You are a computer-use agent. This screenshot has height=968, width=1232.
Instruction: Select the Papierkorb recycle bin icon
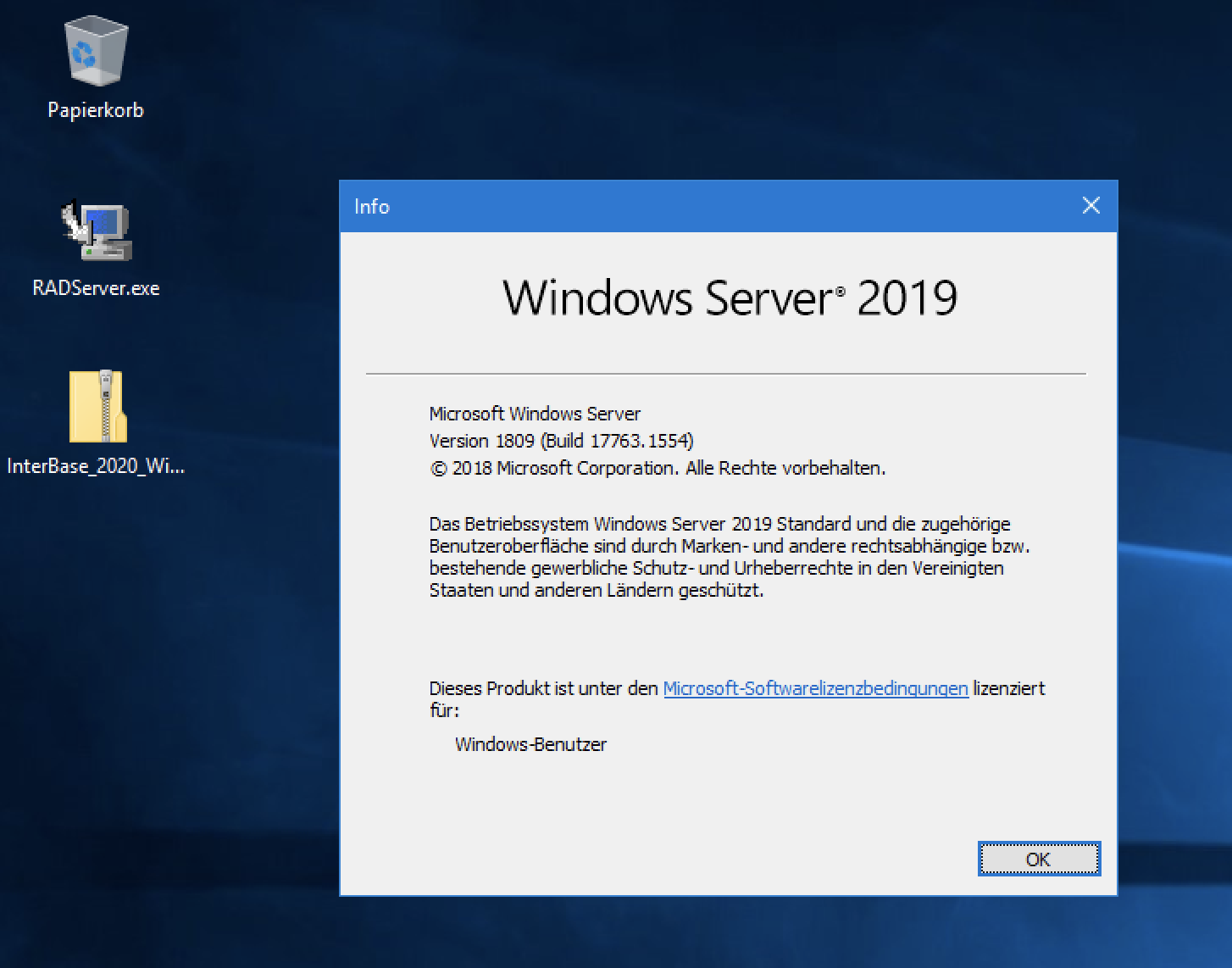click(96, 53)
